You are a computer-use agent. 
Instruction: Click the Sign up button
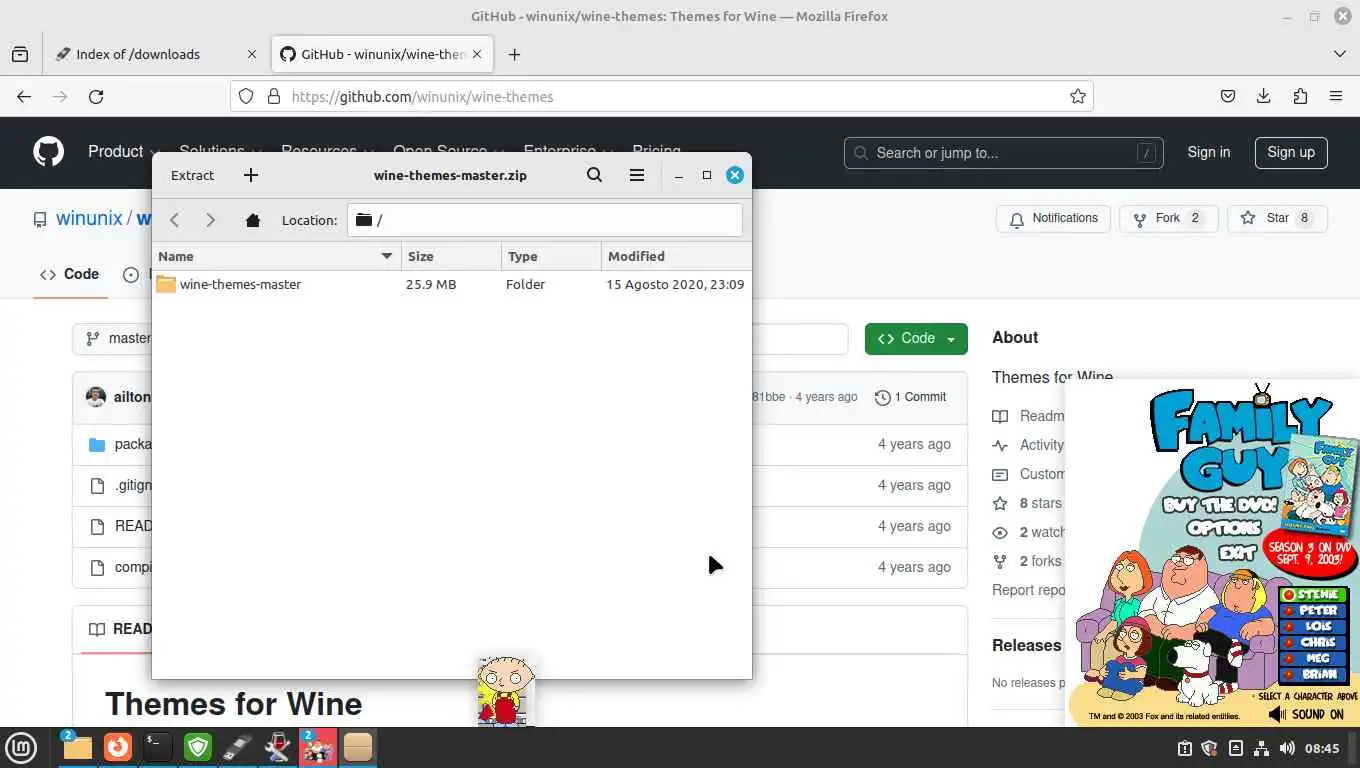(x=1291, y=152)
